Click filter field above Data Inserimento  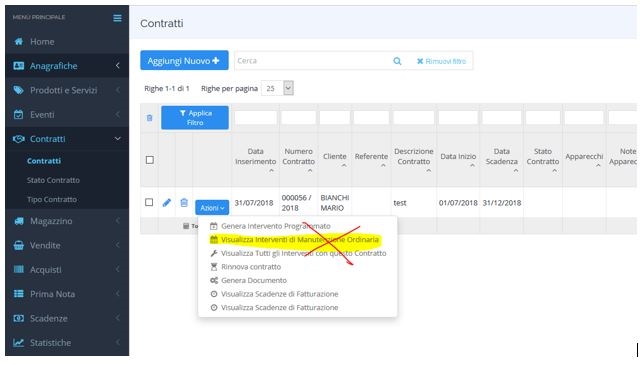click(x=255, y=118)
